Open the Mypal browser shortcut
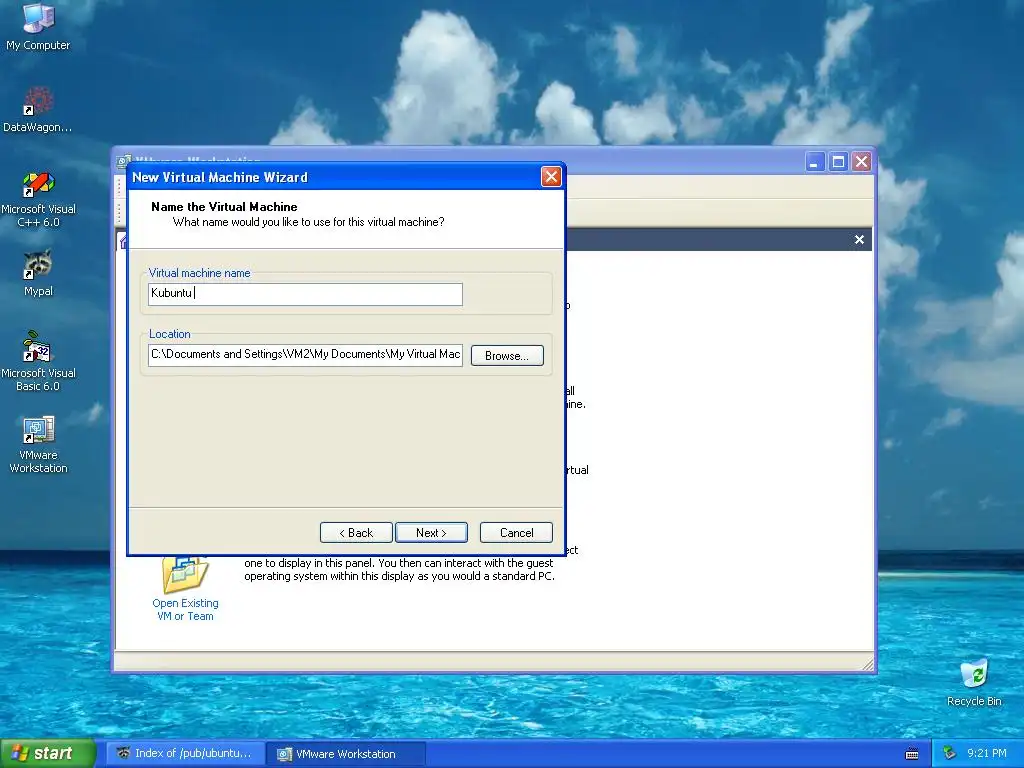 point(38,274)
